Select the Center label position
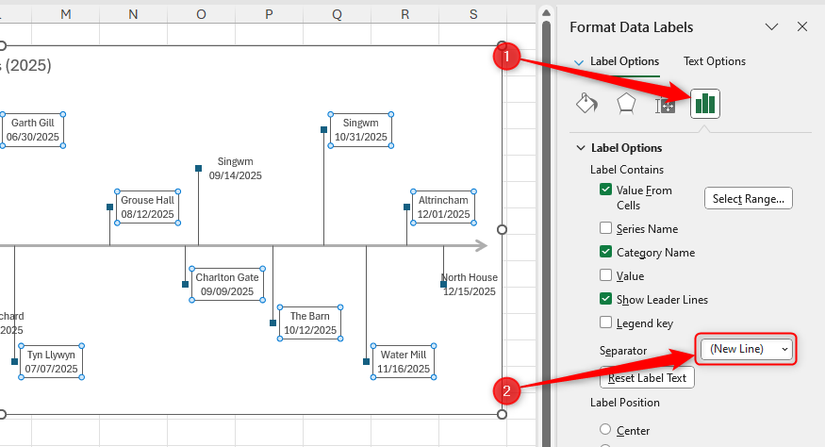825x447 pixels. 606,430
